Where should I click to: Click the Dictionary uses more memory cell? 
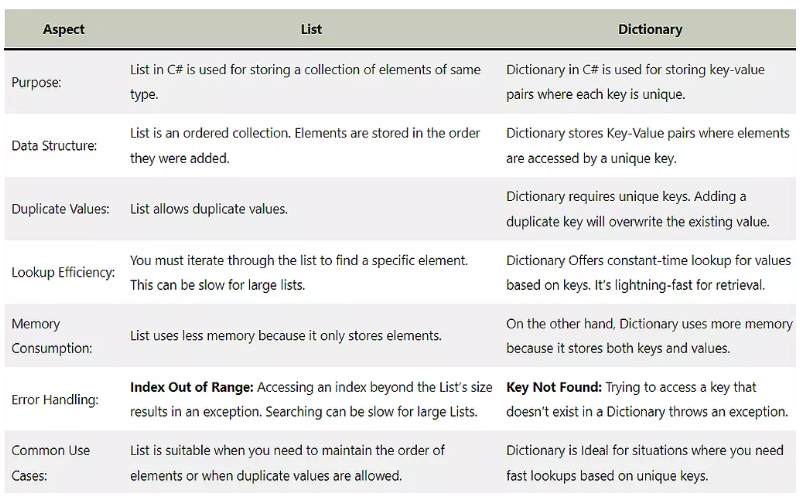click(649, 336)
